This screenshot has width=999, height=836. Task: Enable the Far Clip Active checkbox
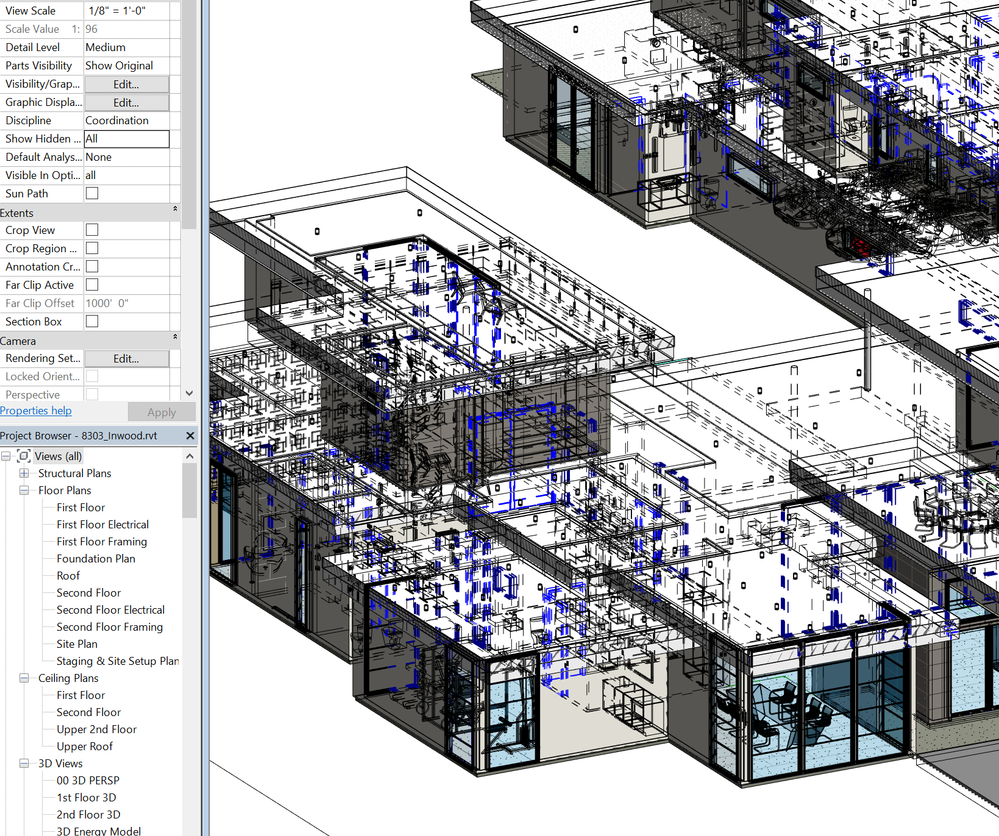pyautogui.click(x=92, y=285)
